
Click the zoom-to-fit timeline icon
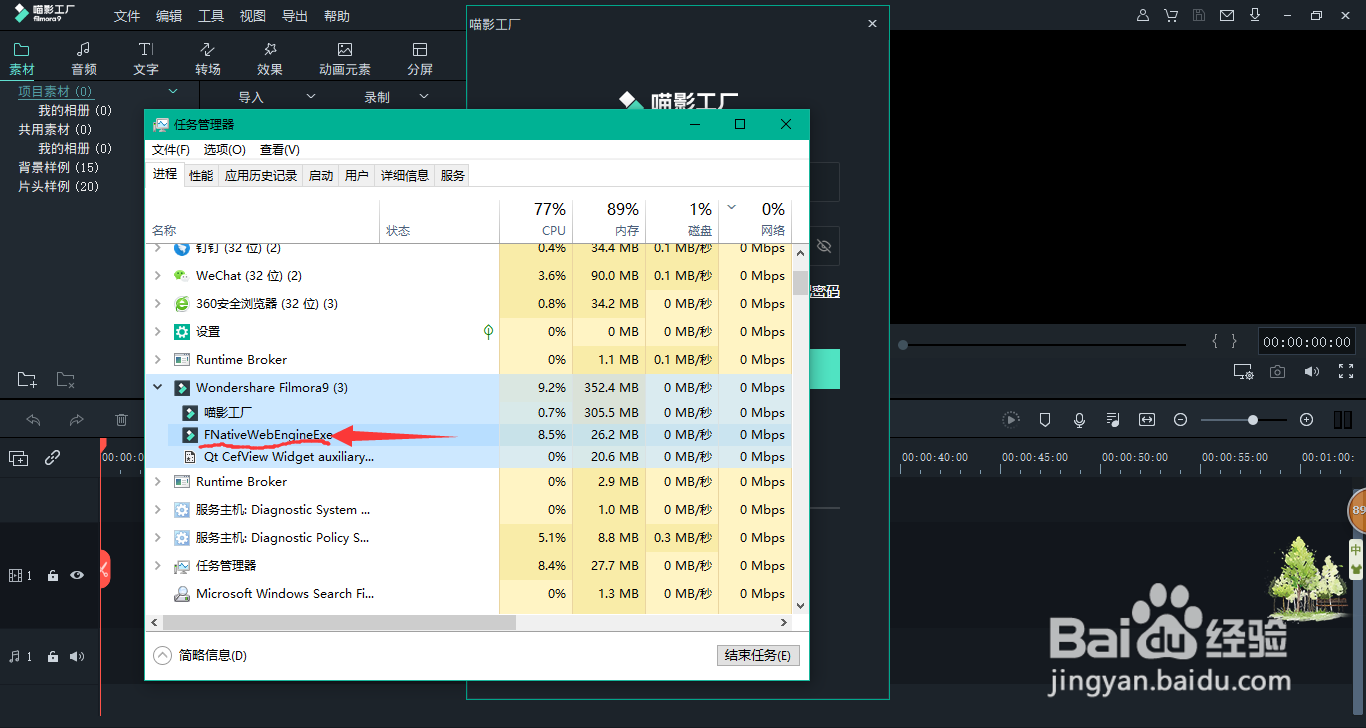tap(1147, 419)
